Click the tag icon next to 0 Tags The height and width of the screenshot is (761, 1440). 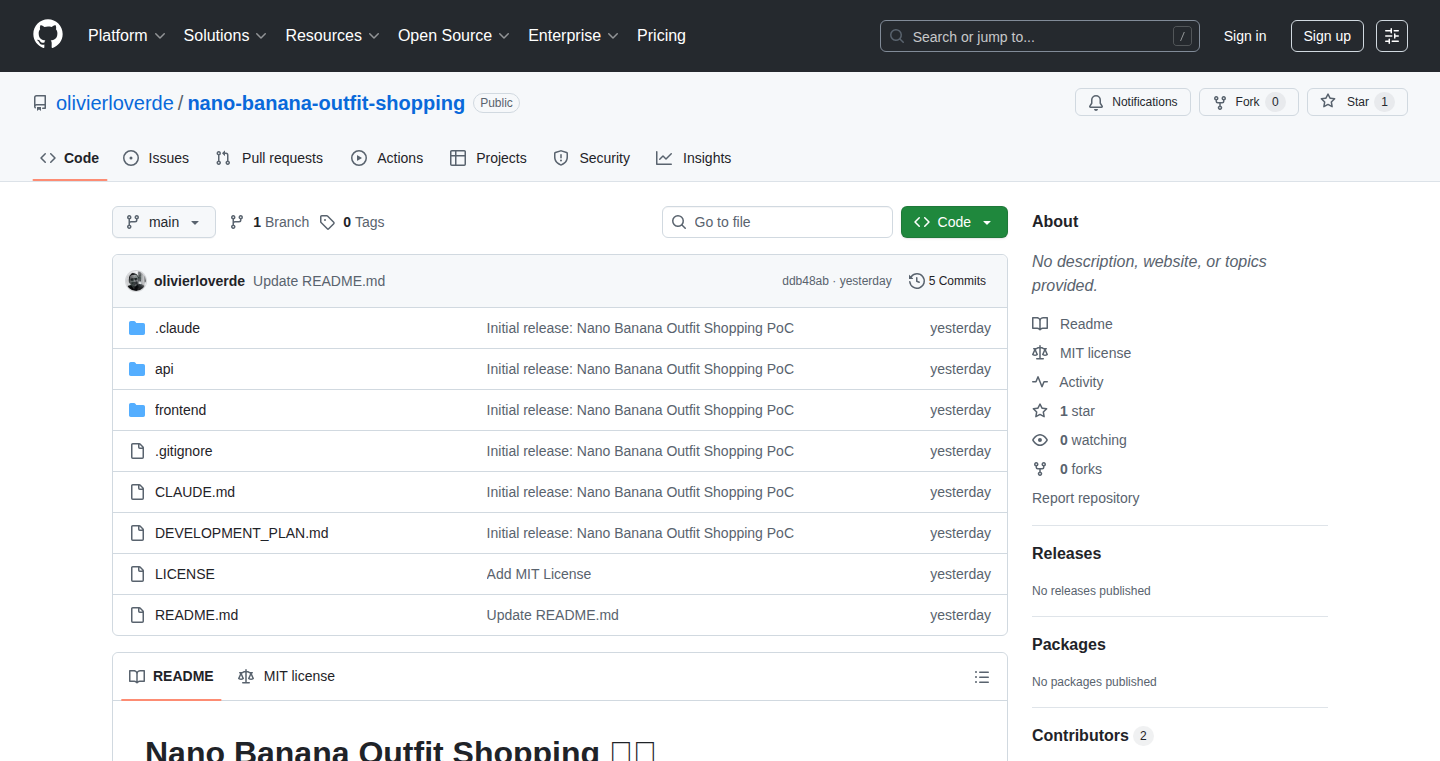click(328, 222)
